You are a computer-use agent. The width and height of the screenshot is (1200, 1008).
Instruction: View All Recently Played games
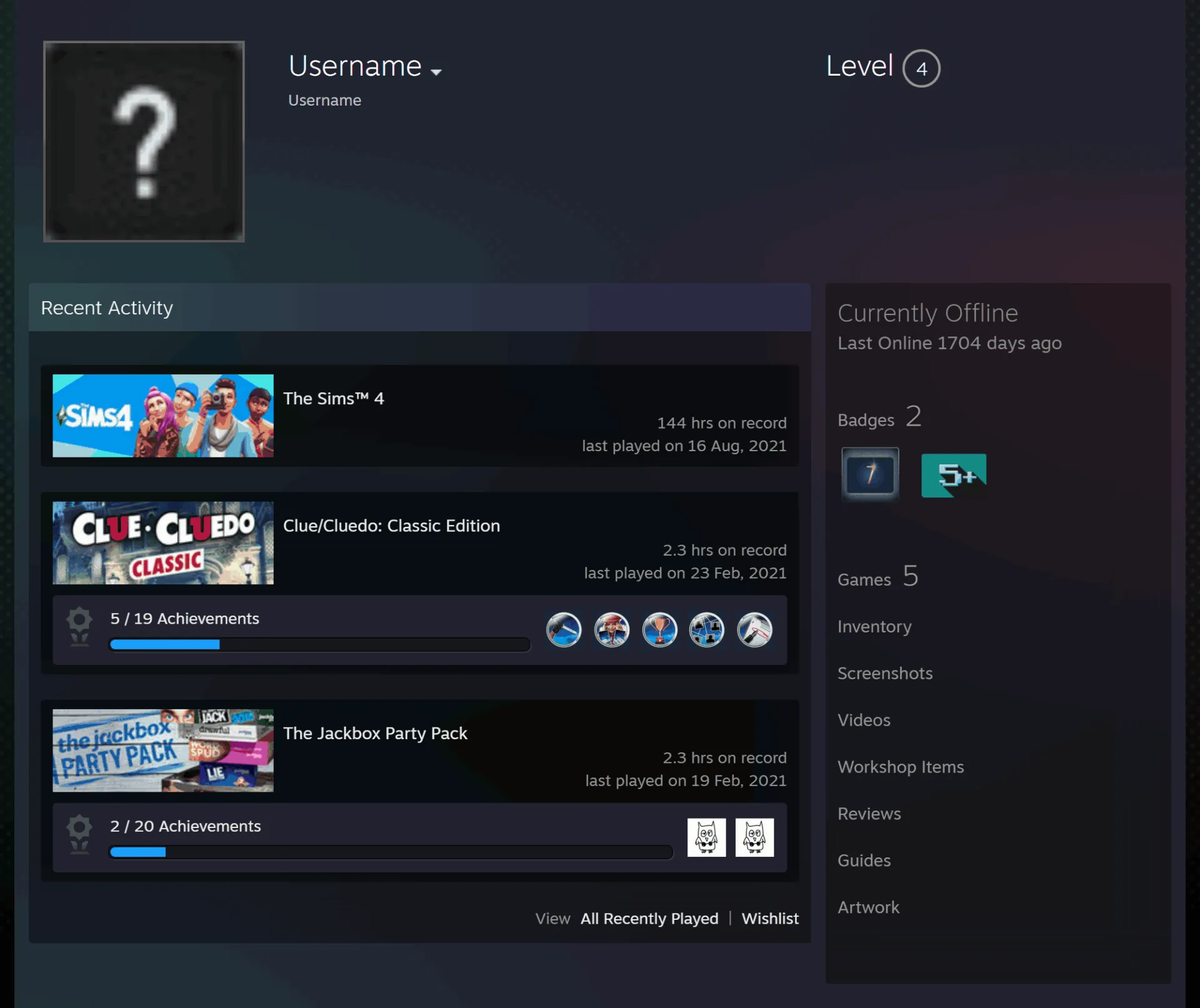pos(649,919)
